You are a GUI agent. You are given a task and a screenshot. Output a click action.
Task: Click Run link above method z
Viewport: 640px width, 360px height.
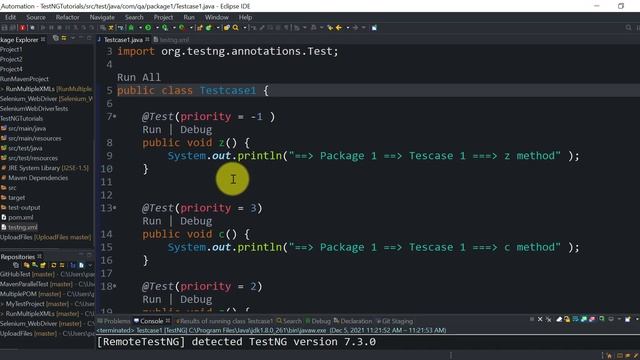pyautogui.click(x=152, y=129)
